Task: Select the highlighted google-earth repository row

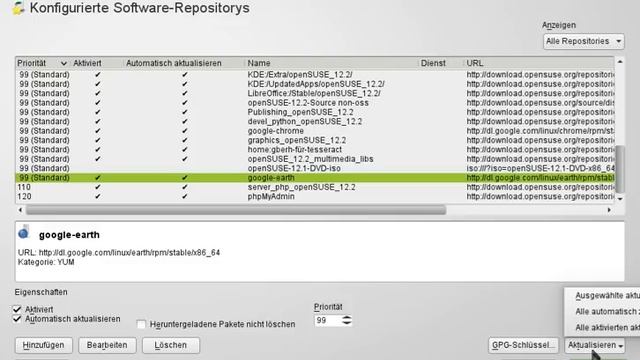Action: (x=315, y=178)
